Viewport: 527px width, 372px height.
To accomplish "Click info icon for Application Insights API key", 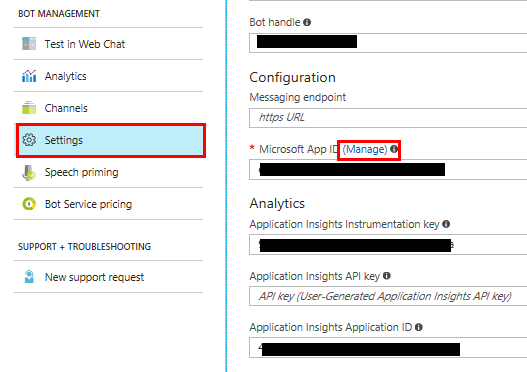I will coord(387,276).
